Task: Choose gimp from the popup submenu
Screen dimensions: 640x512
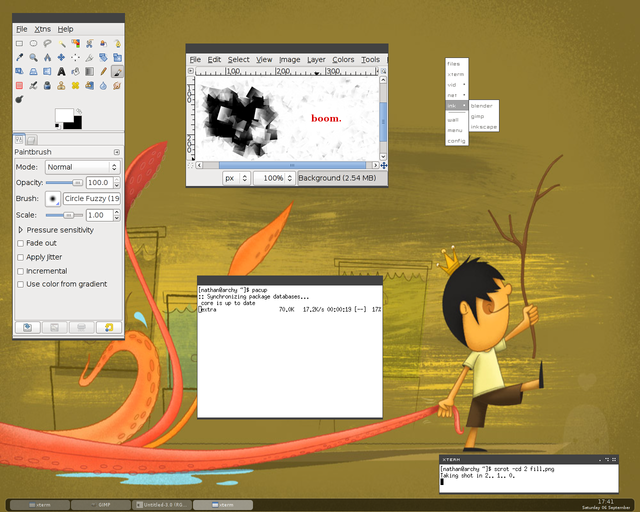Action: click(477, 116)
